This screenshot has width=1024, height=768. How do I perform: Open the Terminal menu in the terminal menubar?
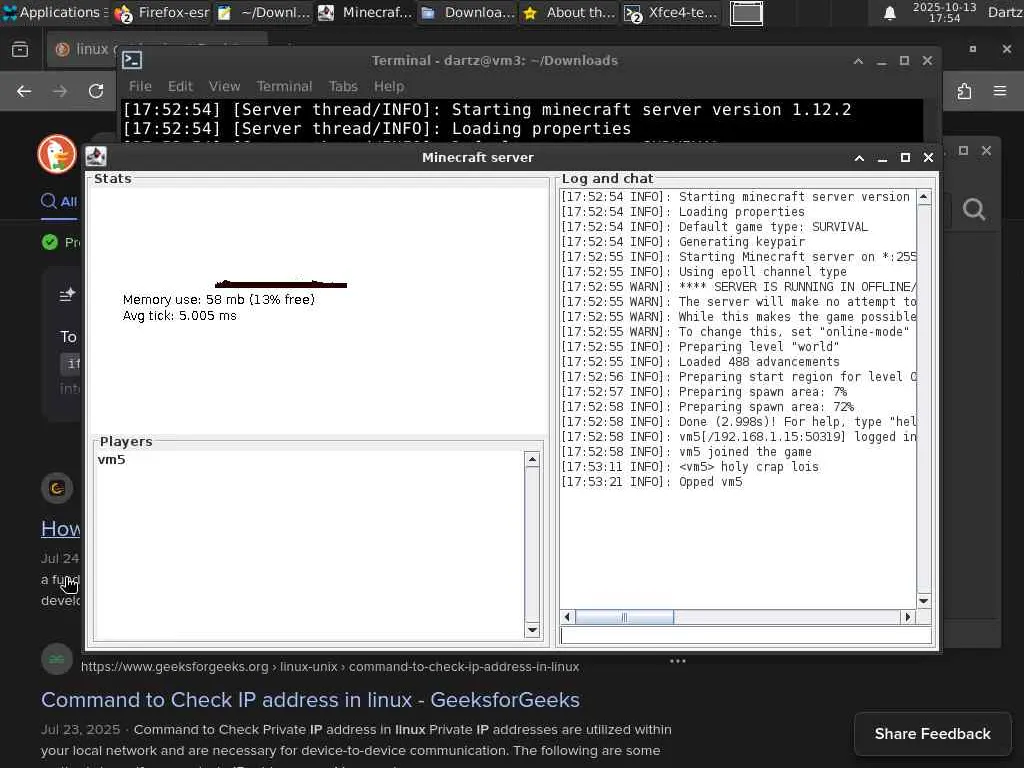tap(284, 86)
